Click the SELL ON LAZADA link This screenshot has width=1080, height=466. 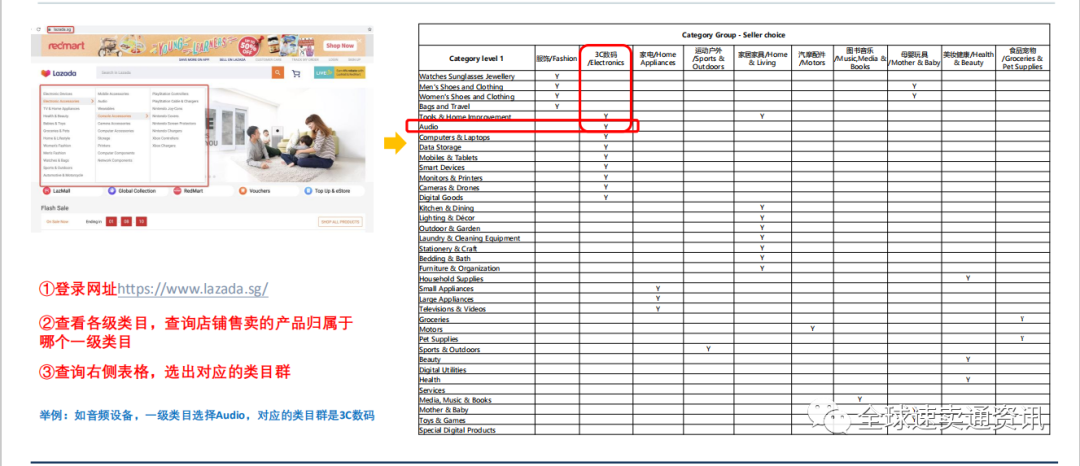click(x=233, y=60)
